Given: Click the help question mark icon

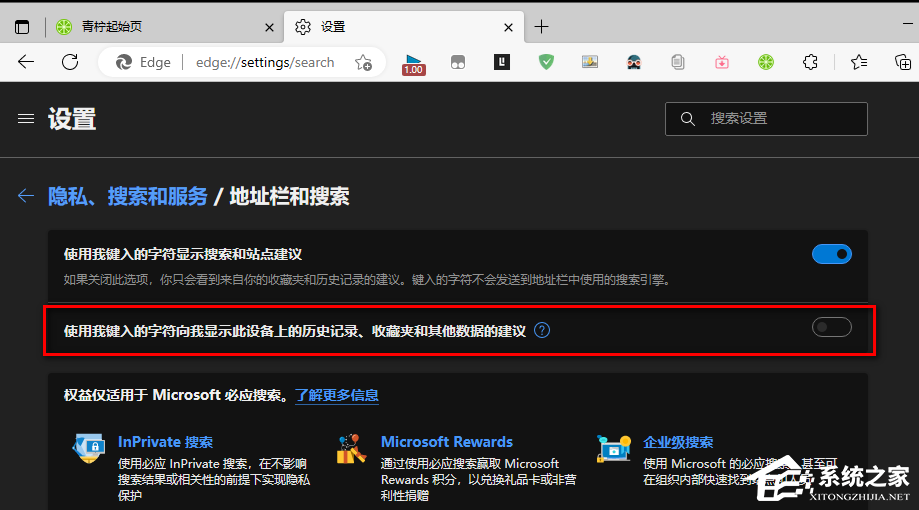Looking at the screenshot, I should pos(542,331).
